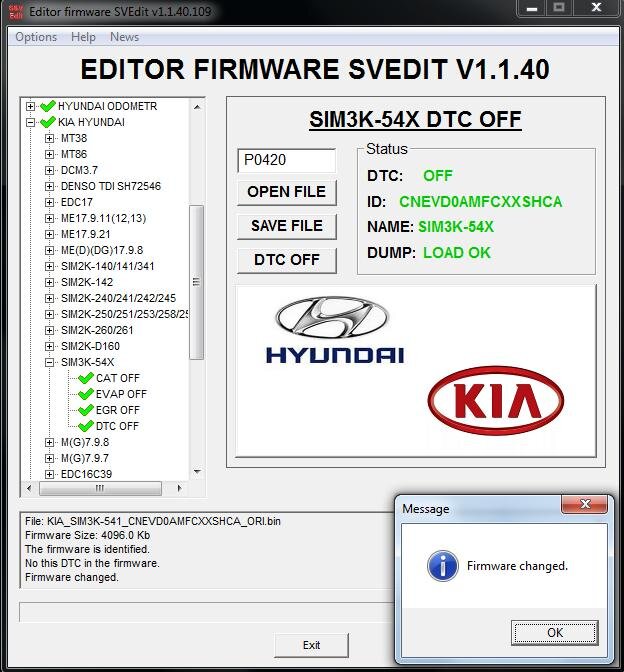The image size is (624, 672).
Task: Click the log line 'No this DTC in the firmware.'
Action: point(92,563)
